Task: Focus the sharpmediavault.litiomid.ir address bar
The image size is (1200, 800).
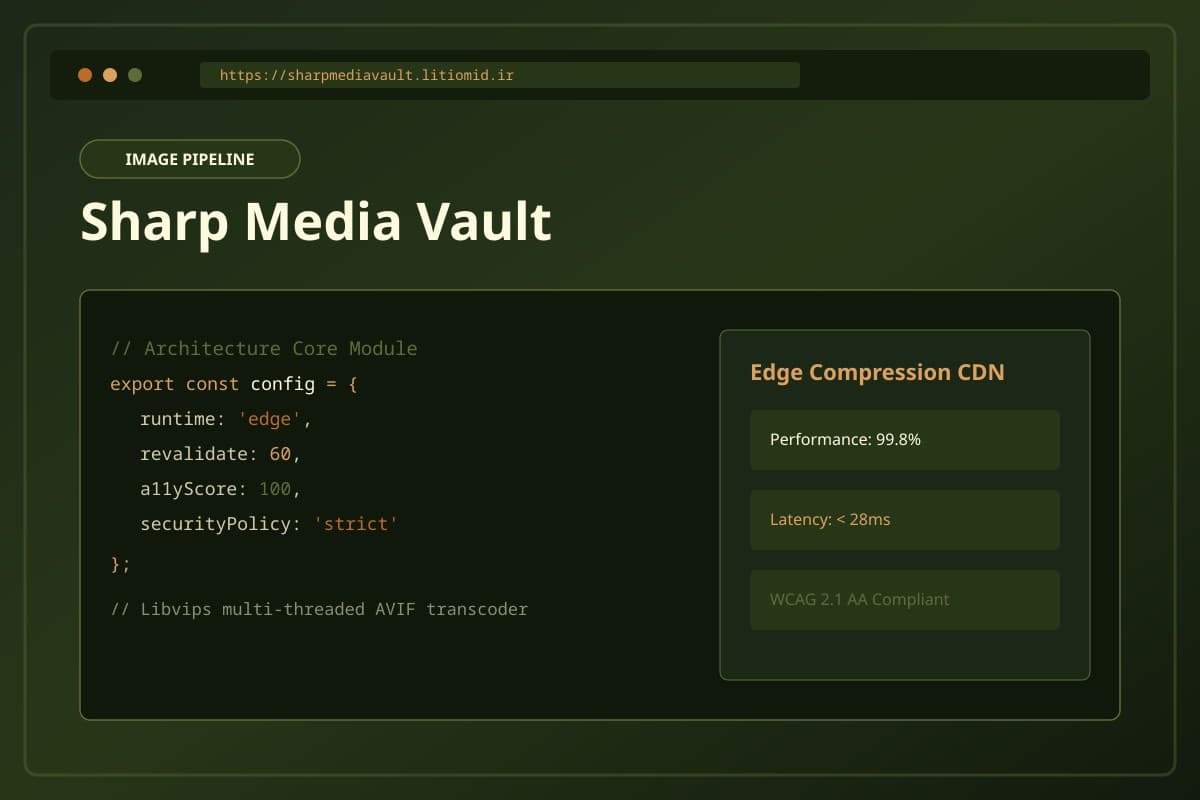Action: tap(500, 75)
